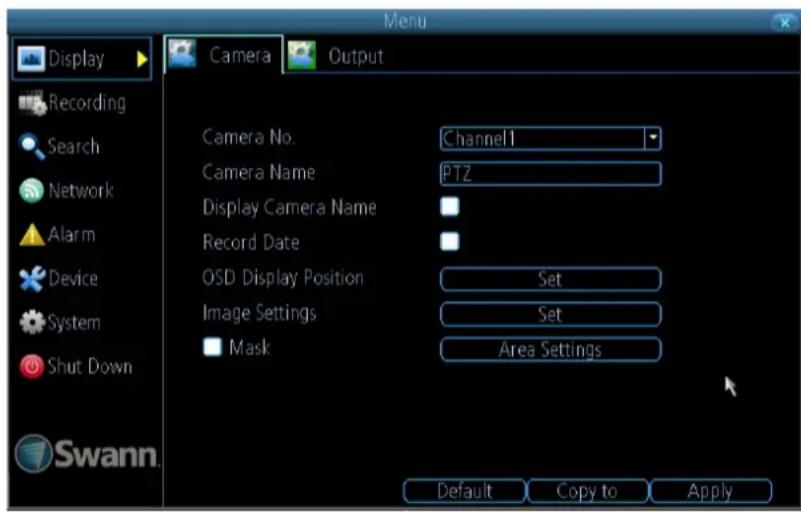
Task: Click Set for Image Settings
Action: [551, 314]
